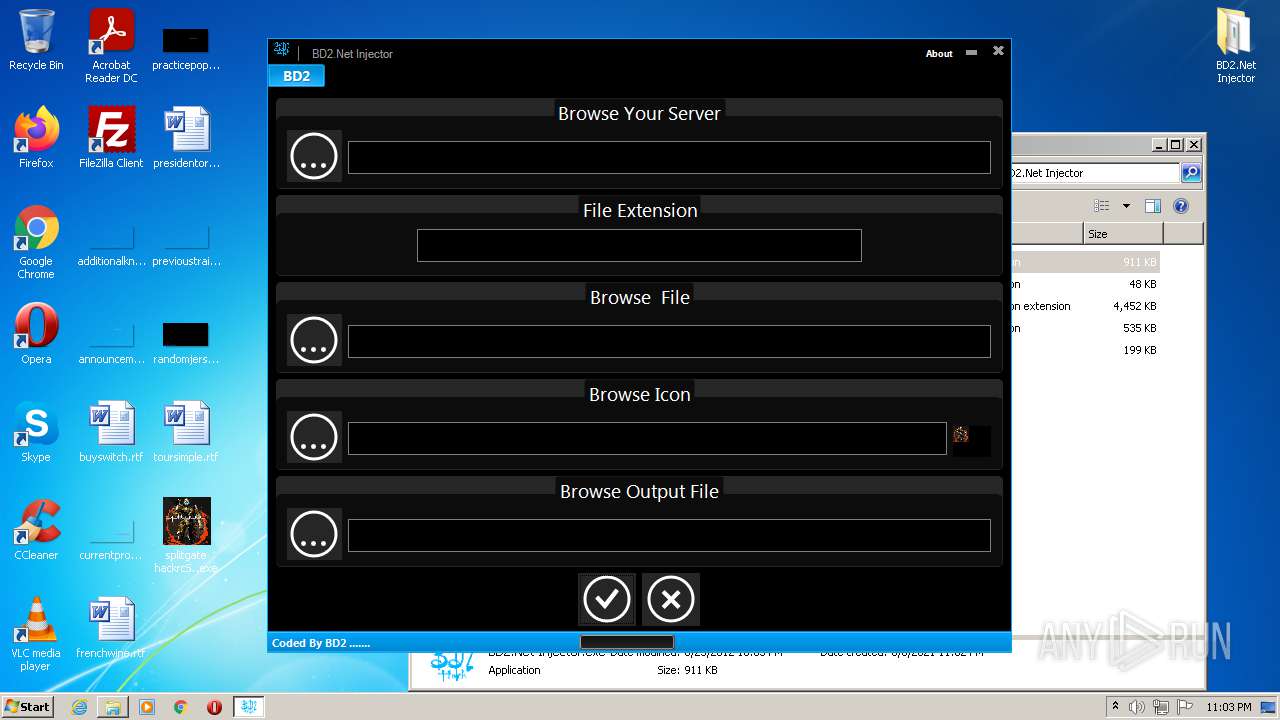The height and width of the screenshot is (720, 1280).
Task: Click the browse button for Your Server
Action: [314, 156]
